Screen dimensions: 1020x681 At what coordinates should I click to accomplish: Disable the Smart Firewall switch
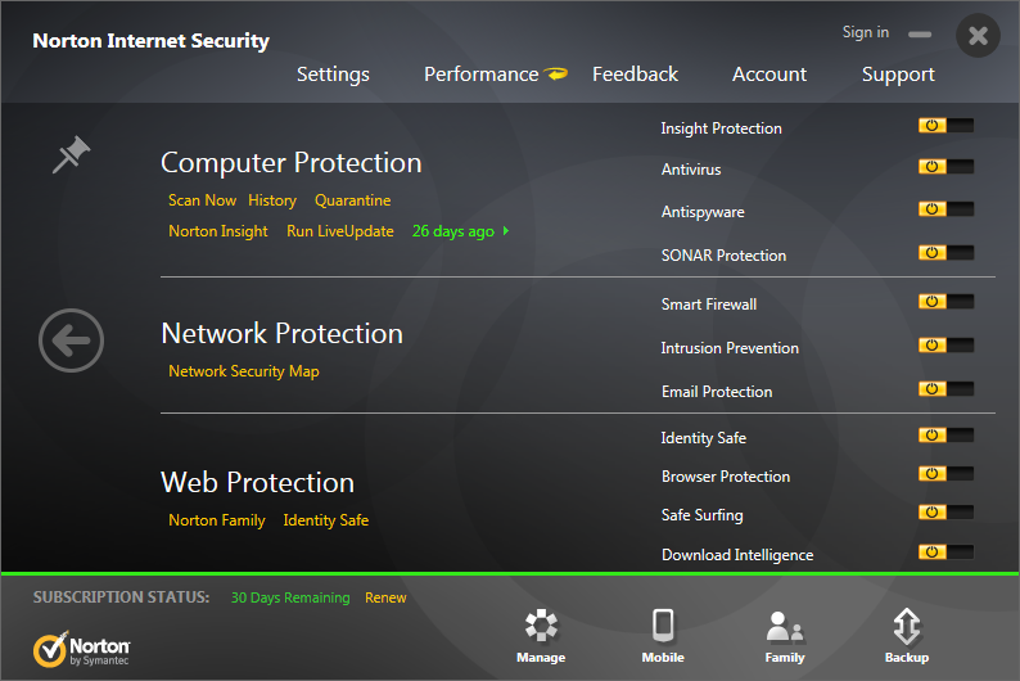click(x=945, y=302)
